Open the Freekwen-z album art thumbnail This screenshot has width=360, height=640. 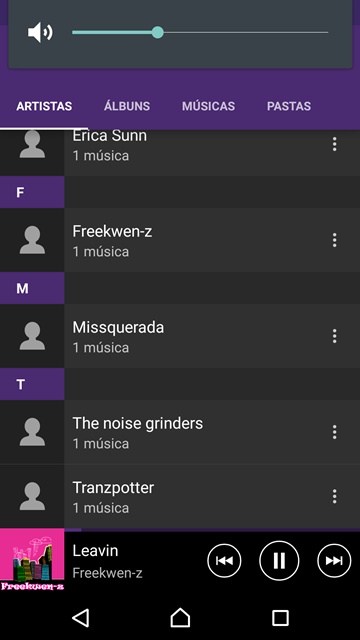pyautogui.click(x=32, y=560)
